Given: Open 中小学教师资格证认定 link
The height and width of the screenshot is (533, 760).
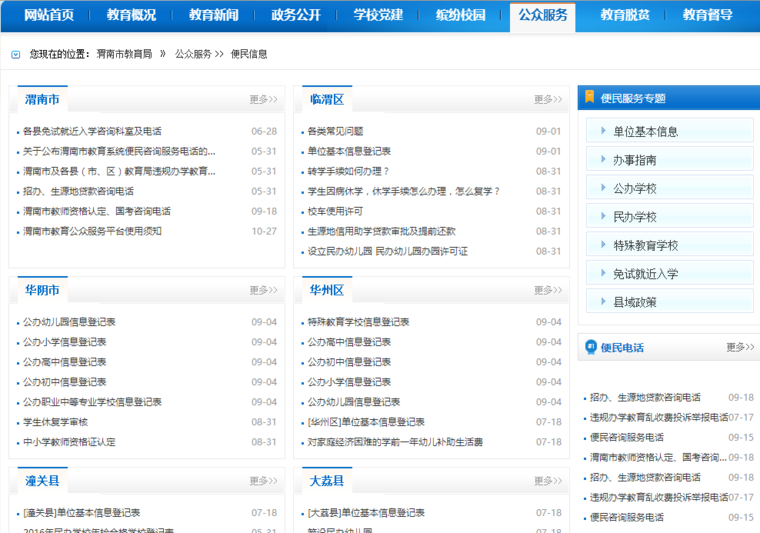Looking at the screenshot, I should 69,442.
